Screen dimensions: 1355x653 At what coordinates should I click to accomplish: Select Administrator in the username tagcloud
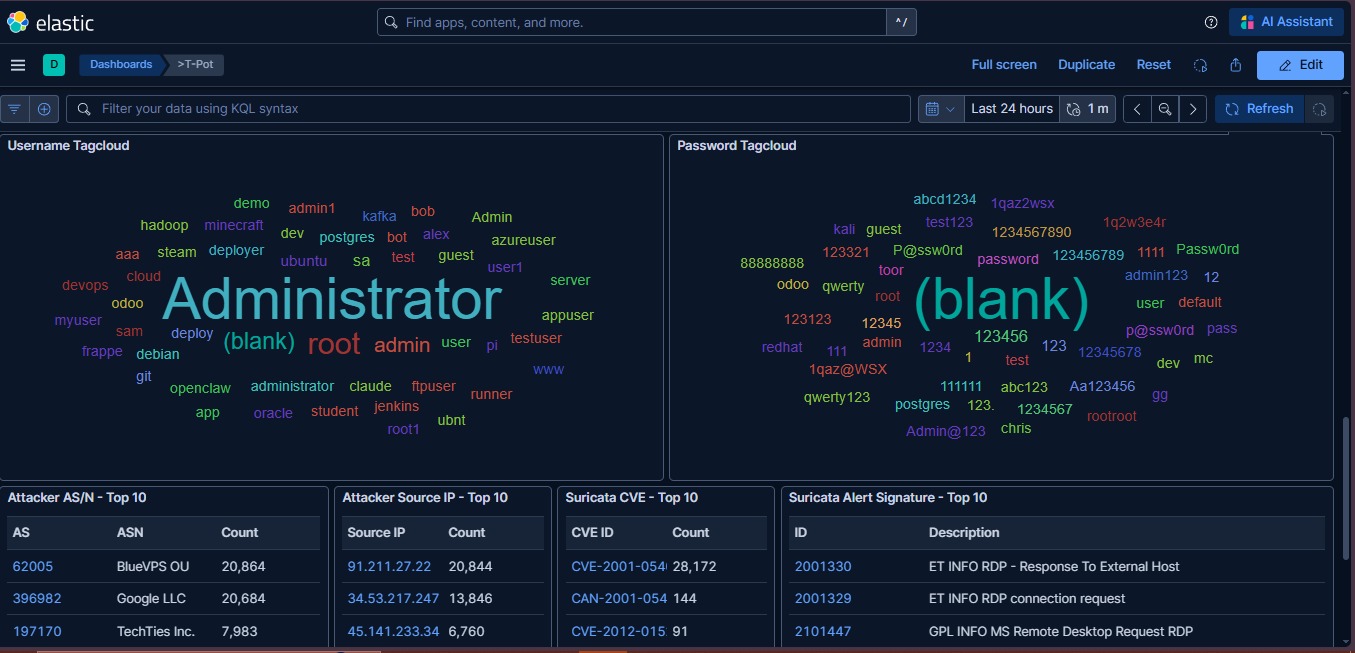pos(332,299)
